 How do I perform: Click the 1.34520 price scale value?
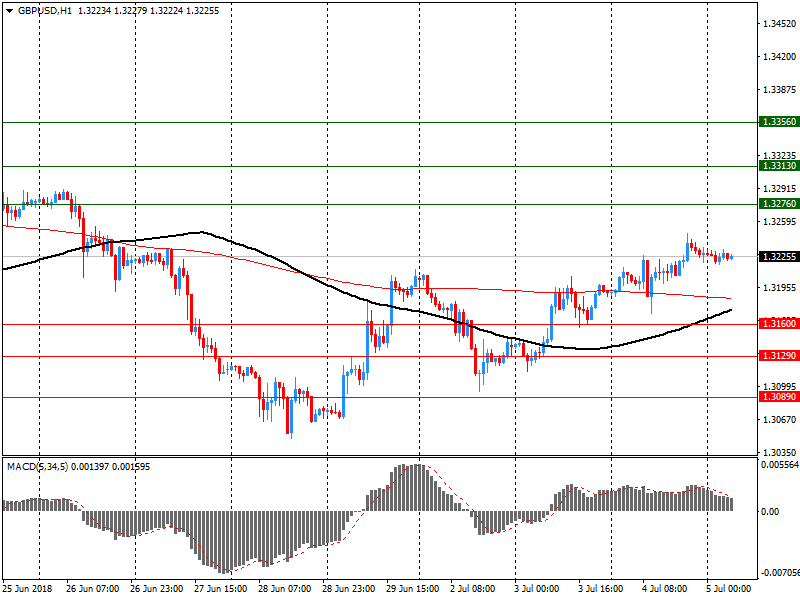(x=779, y=23)
